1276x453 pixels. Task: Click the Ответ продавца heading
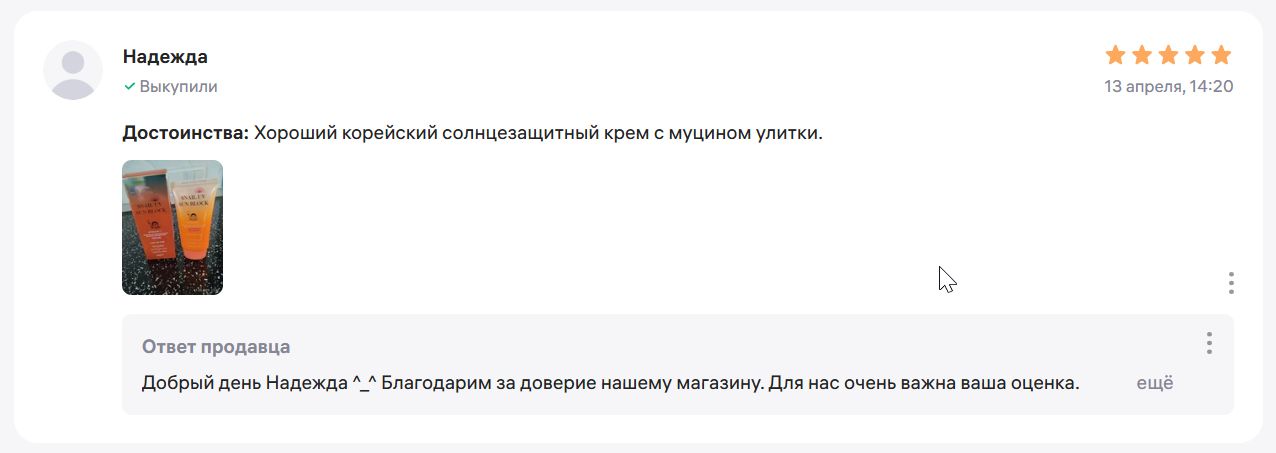[216, 347]
